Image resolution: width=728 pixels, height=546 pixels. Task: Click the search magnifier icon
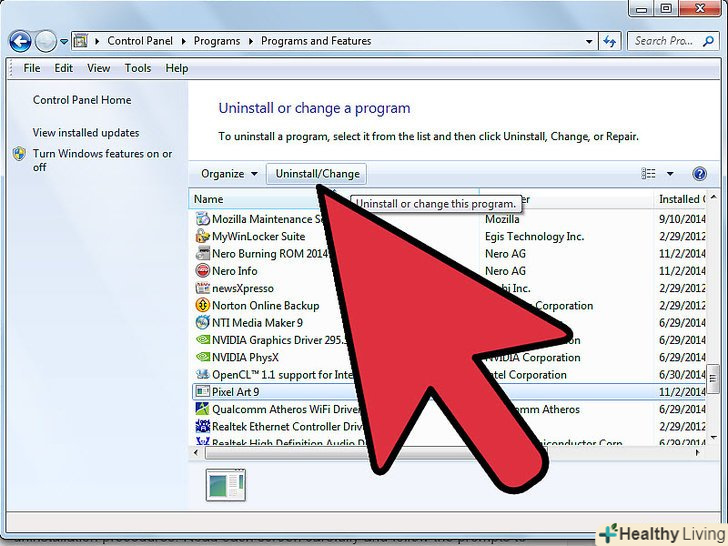708,41
